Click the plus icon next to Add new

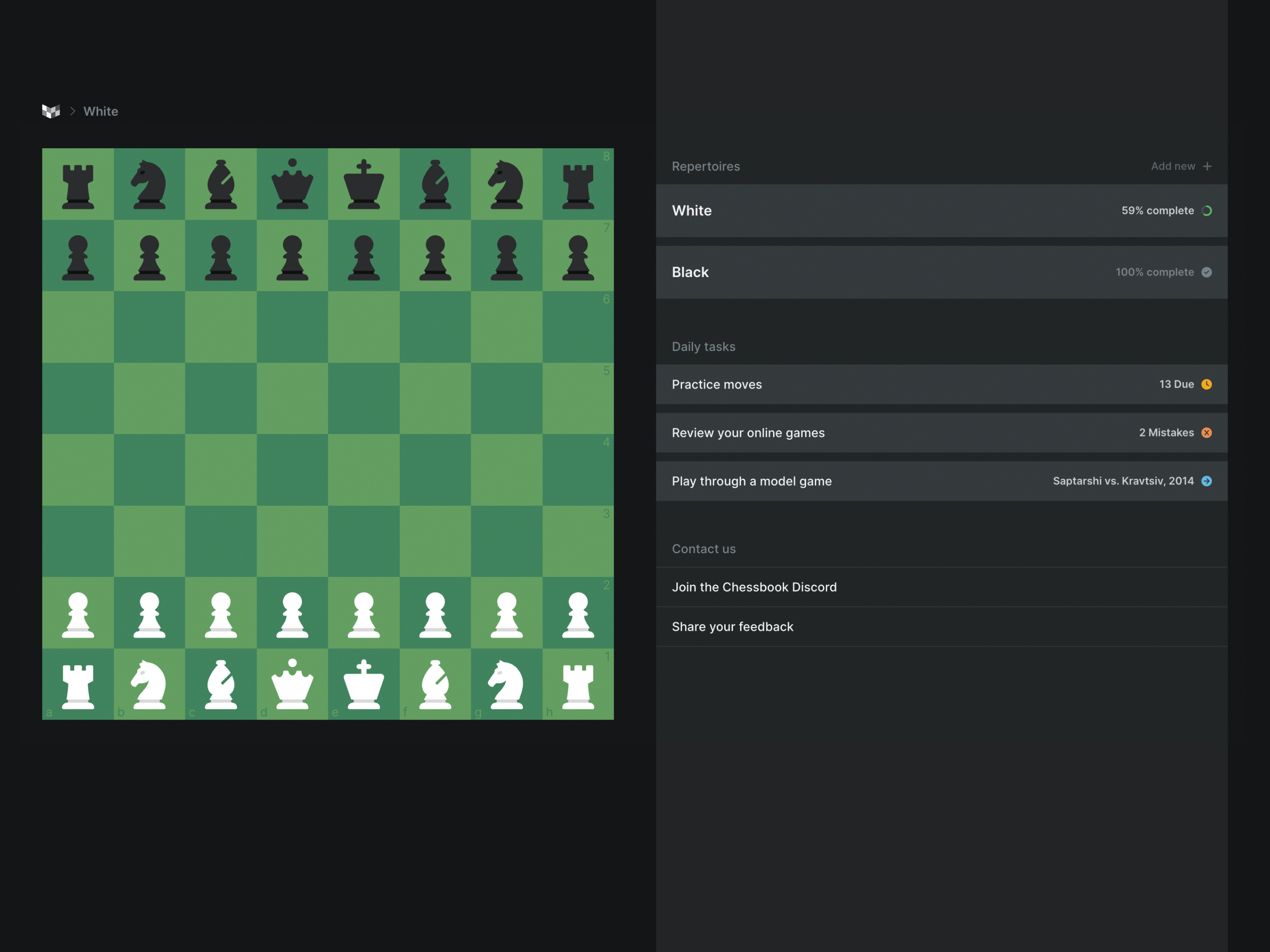point(1207,166)
